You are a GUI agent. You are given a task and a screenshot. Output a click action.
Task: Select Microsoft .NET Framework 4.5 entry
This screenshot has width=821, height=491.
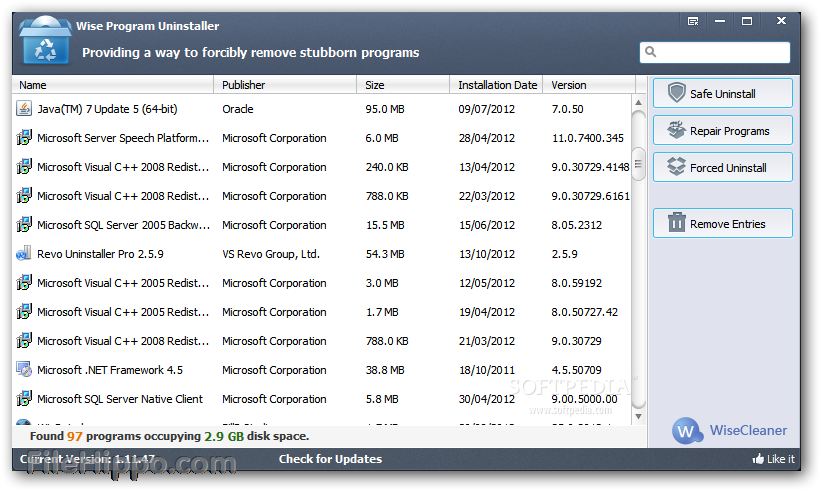pyautogui.click(x=322, y=370)
